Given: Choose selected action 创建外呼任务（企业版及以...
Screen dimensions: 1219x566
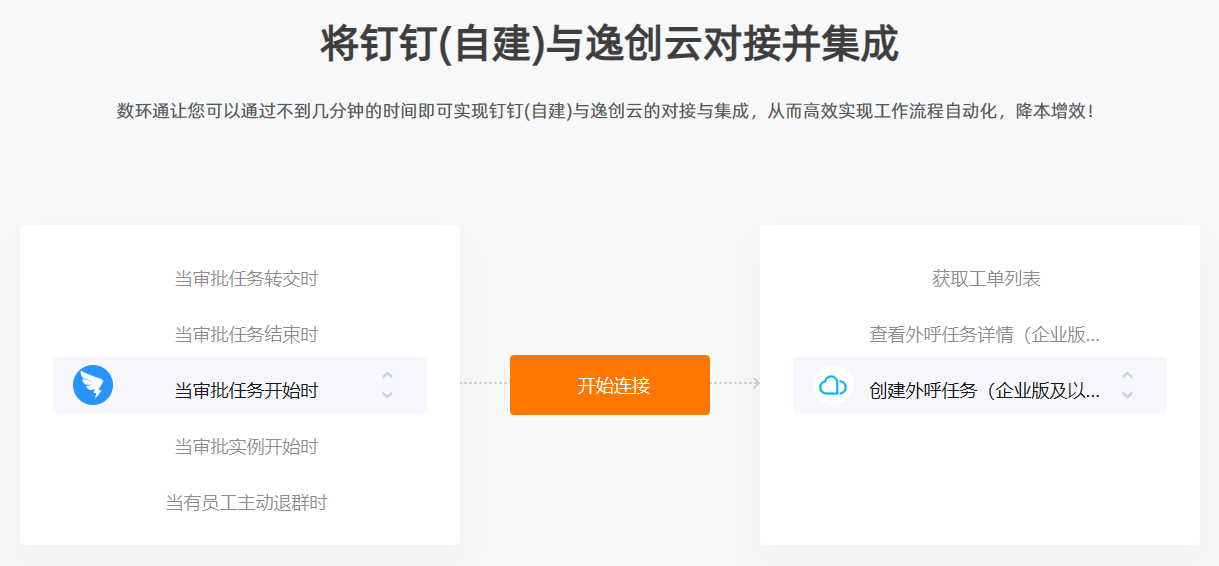Looking at the screenshot, I should pos(985,391).
